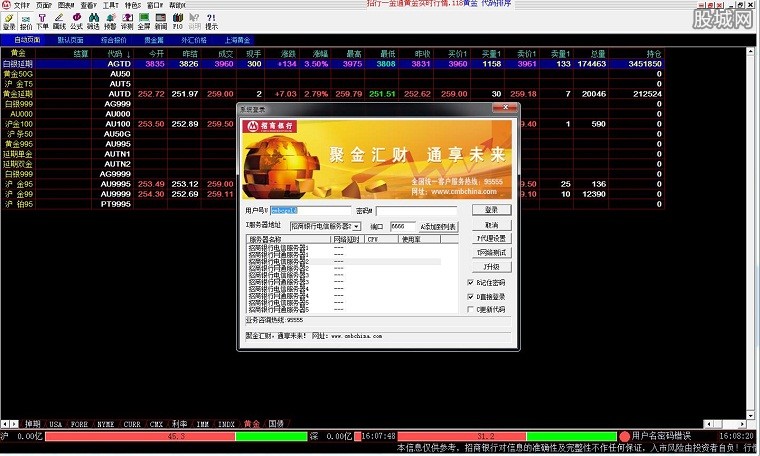Click the 报价 quote toolbar icon
The height and width of the screenshot is (456, 760).
26,21
